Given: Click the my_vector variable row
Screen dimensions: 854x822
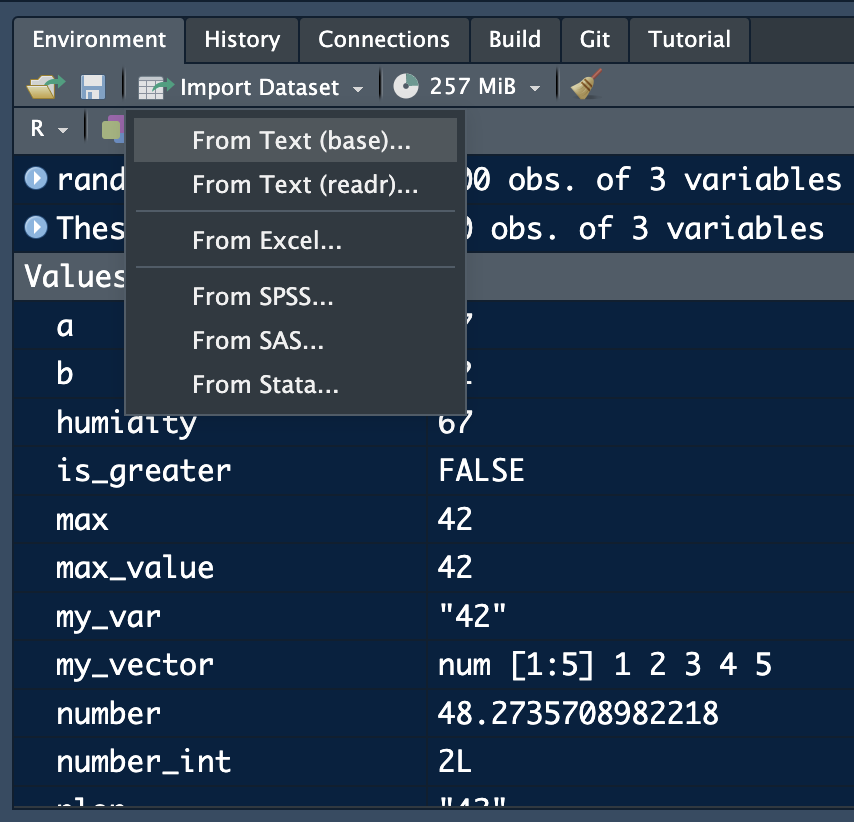Looking at the screenshot, I should [x=135, y=665].
